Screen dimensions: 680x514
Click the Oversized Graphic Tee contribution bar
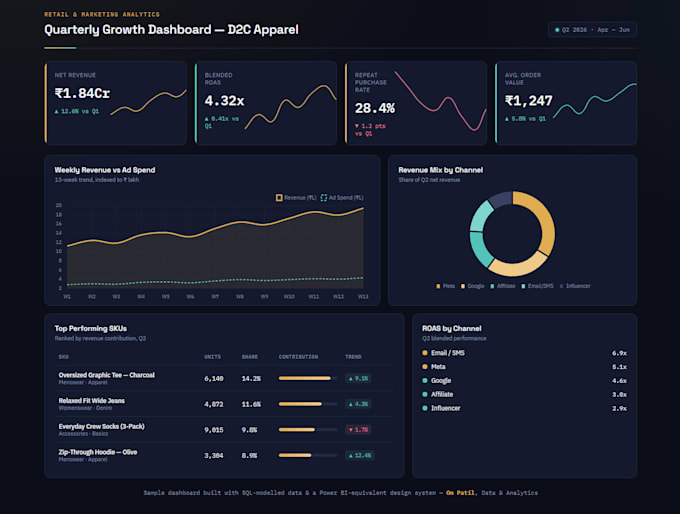tap(308, 379)
